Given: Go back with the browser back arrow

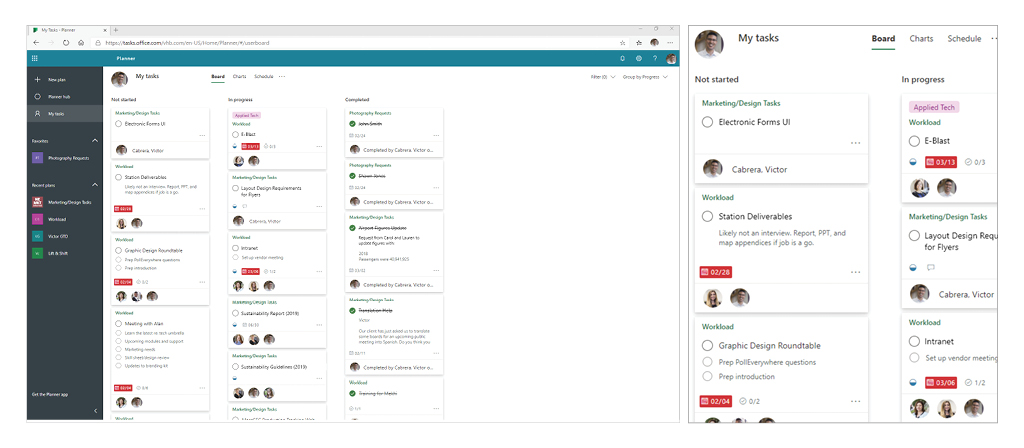Looking at the screenshot, I should 36,42.
